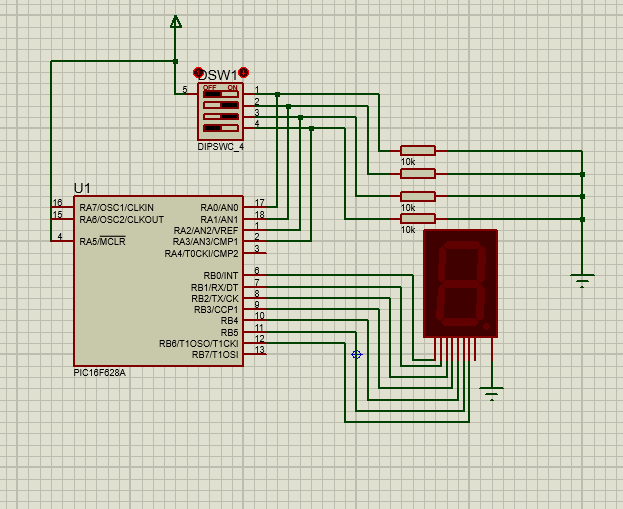Click the DIPSWC_4 part label

[x=221, y=147]
